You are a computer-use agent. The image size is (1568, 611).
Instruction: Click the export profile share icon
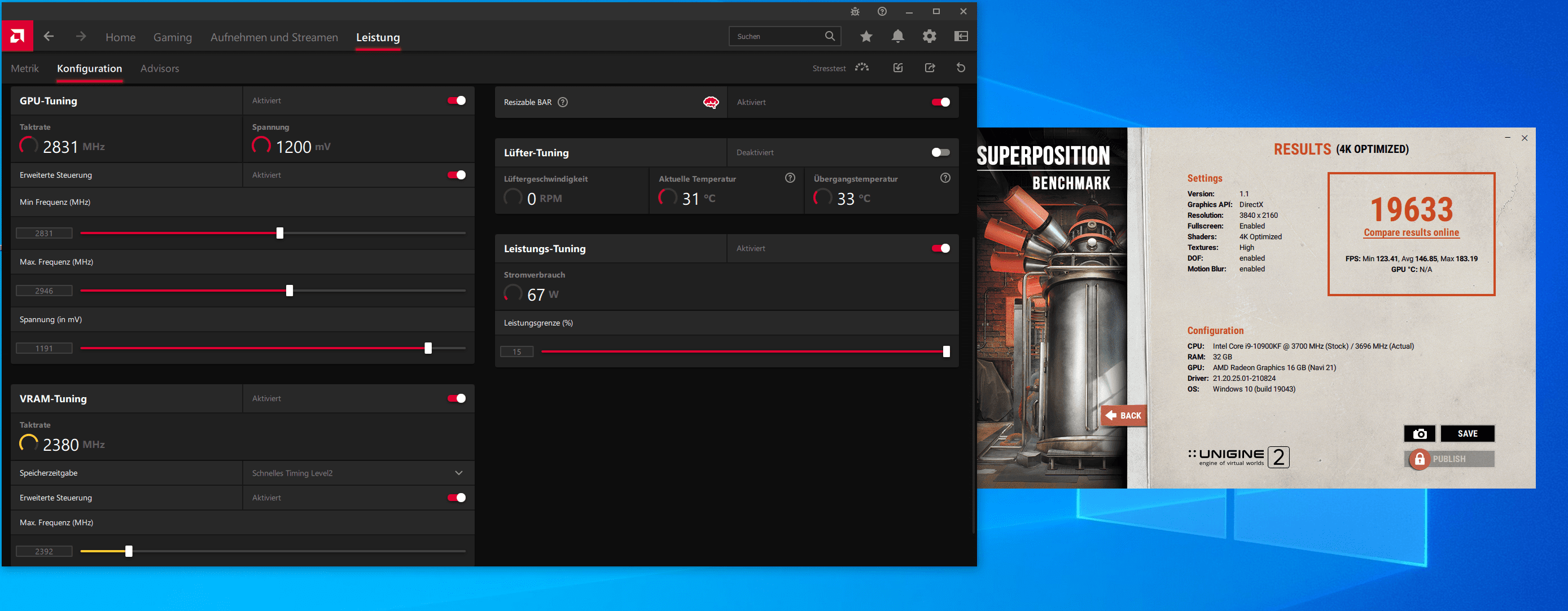(x=930, y=68)
